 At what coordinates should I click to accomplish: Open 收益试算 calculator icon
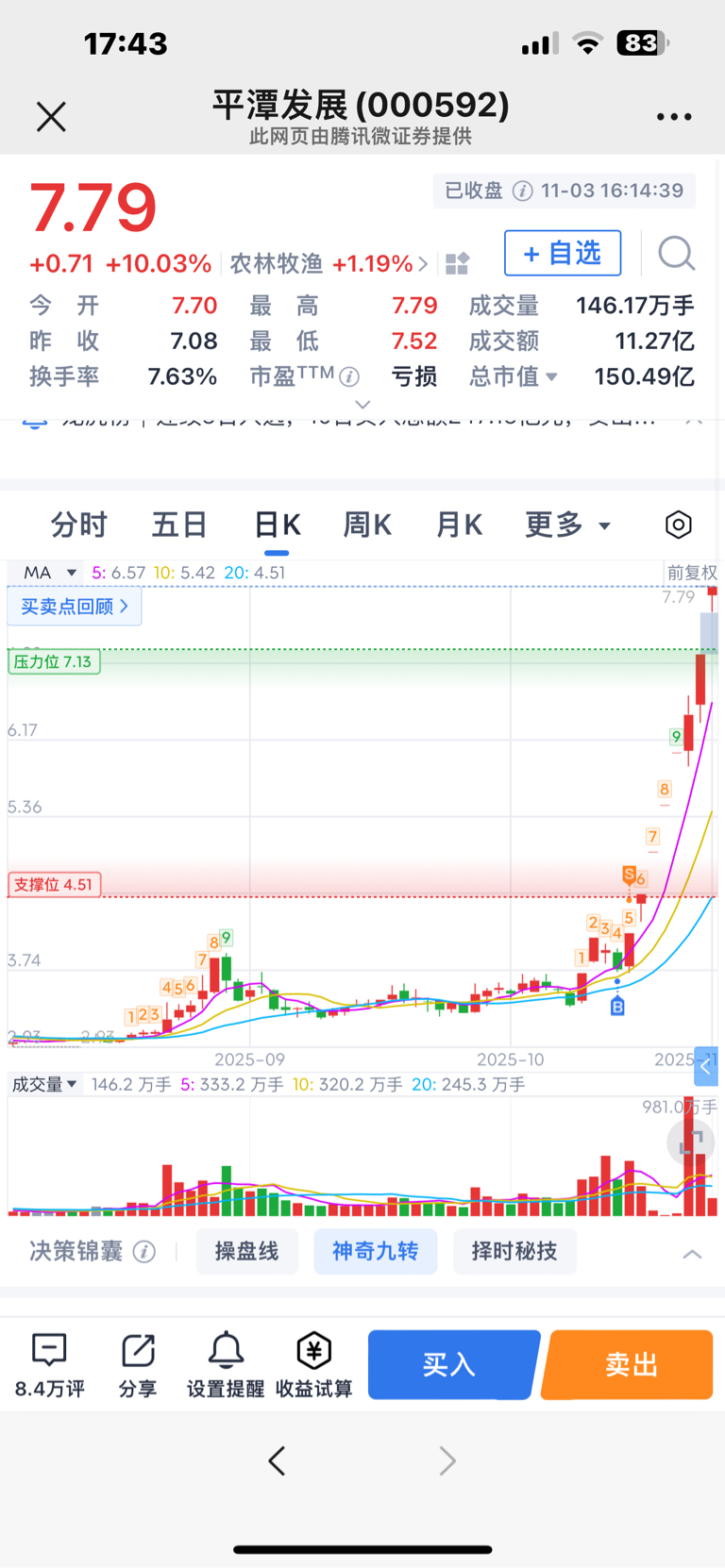313,1364
